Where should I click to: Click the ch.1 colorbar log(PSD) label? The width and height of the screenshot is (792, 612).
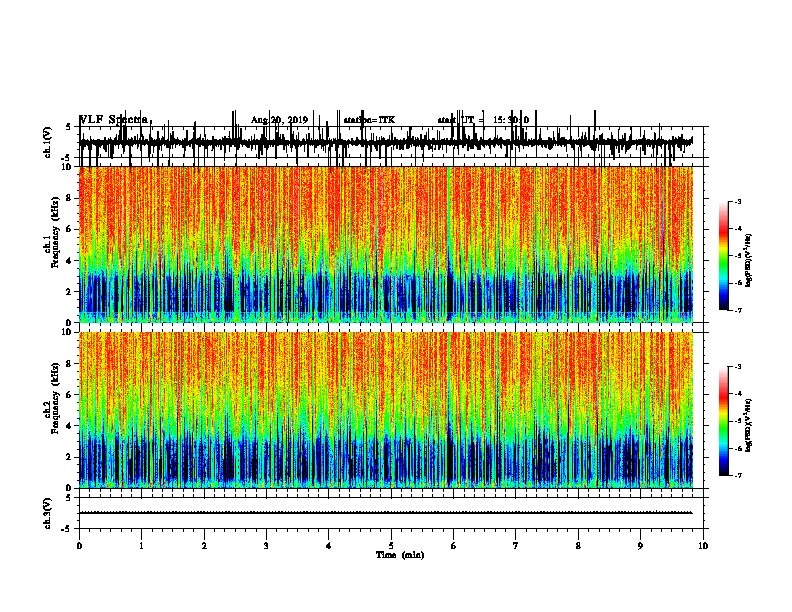coord(749,261)
